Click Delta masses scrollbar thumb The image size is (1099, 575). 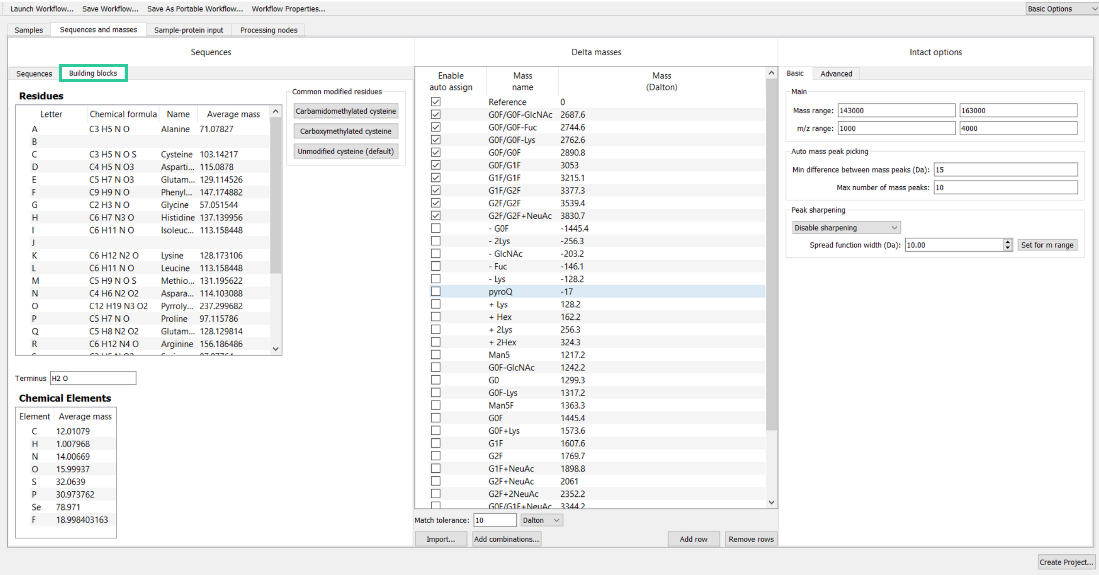[772, 254]
